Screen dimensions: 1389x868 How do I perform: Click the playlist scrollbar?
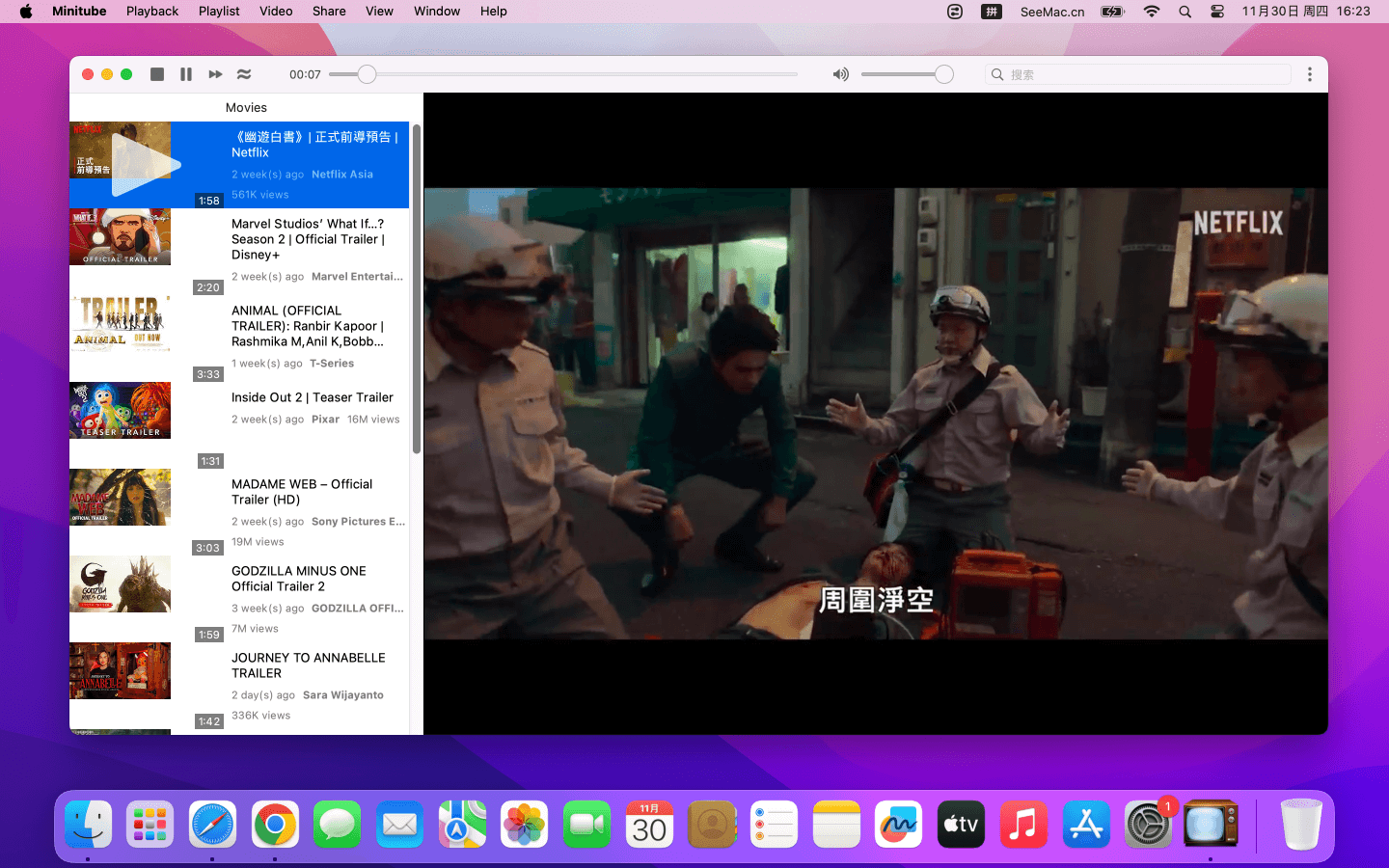(417, 289)
